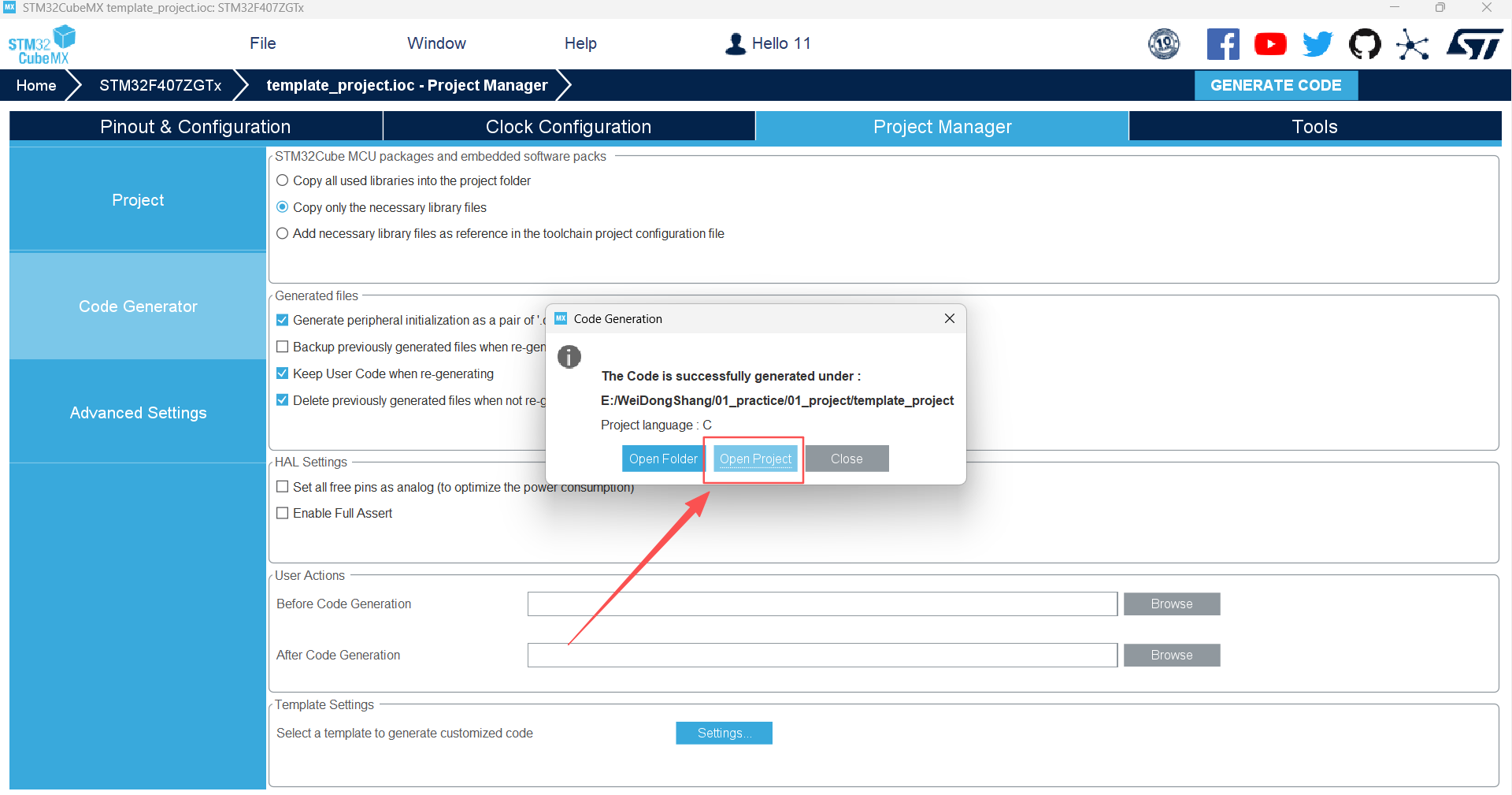Open the Code Generator side section

(138, 306)
